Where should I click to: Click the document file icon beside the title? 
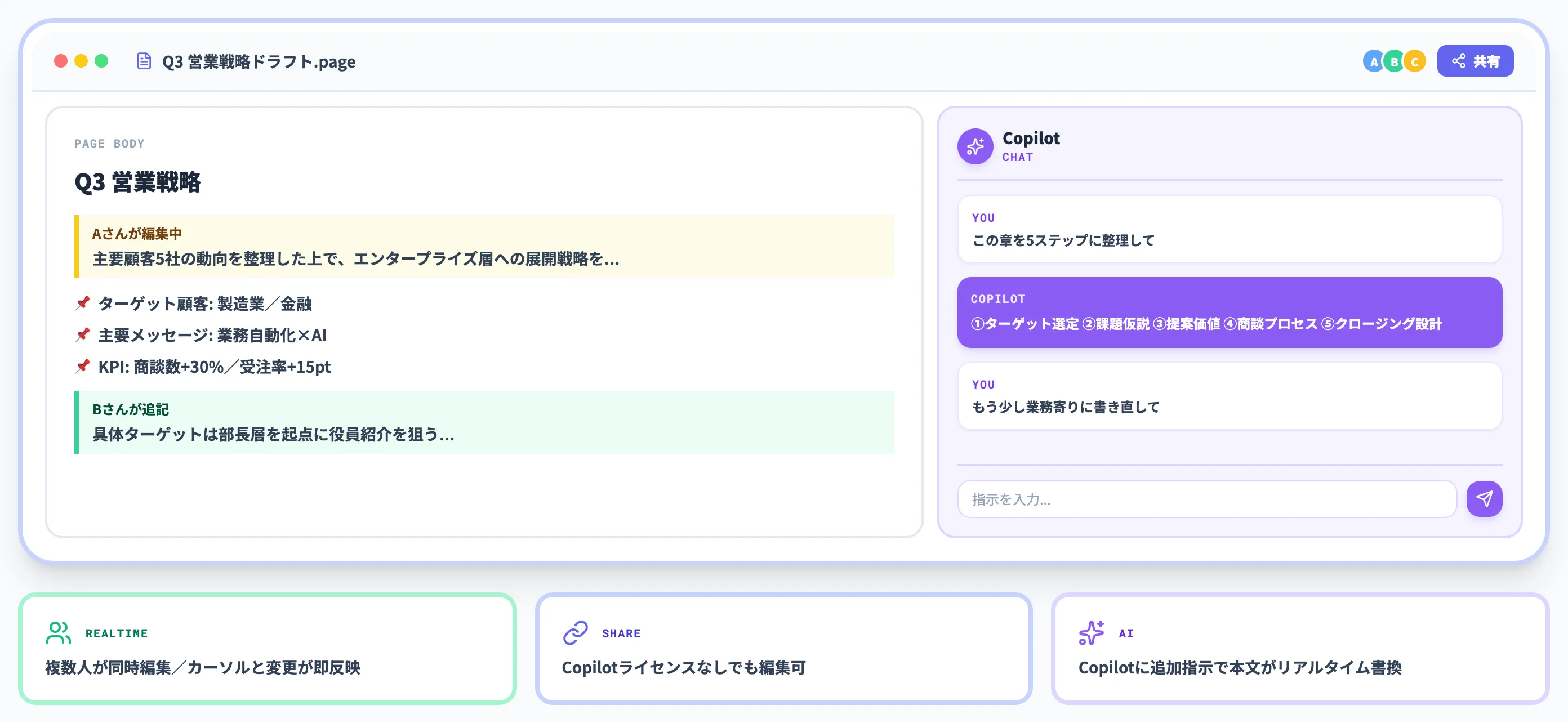(144, 61)
